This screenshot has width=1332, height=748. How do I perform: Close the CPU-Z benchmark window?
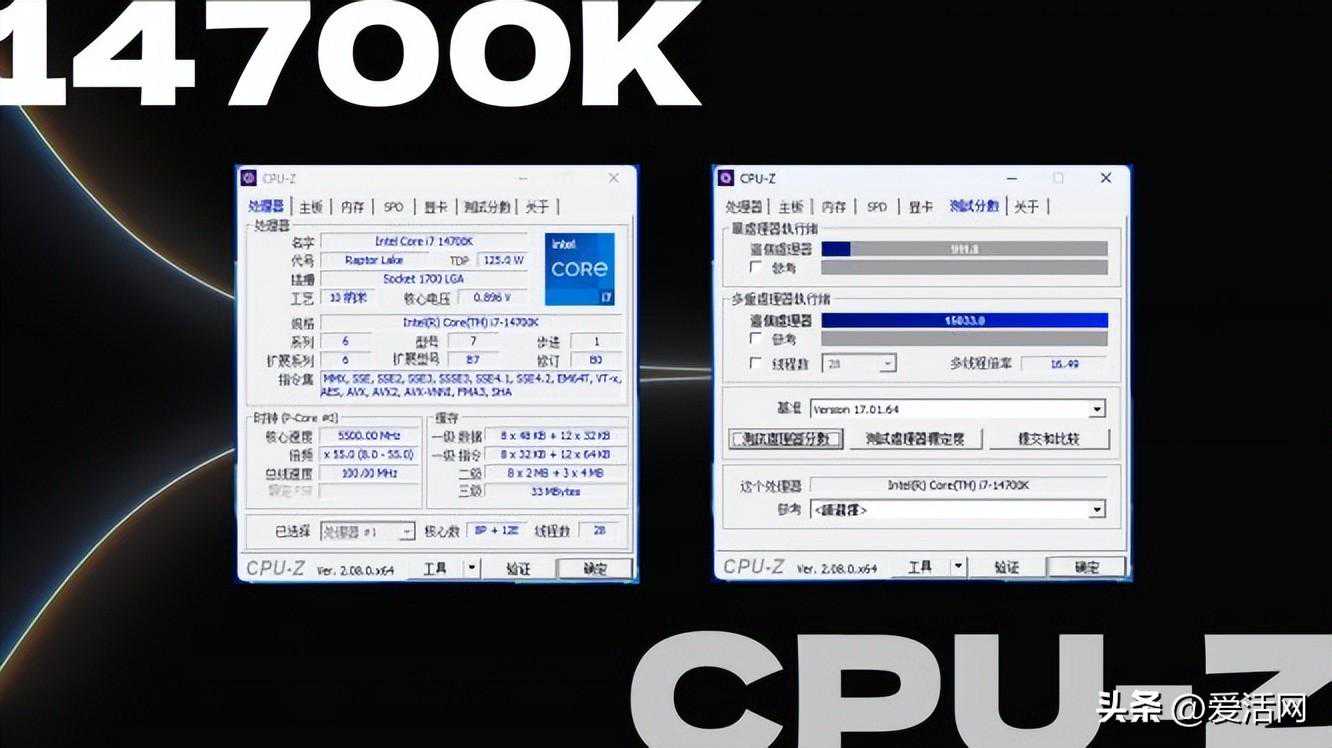point(1105,178)
